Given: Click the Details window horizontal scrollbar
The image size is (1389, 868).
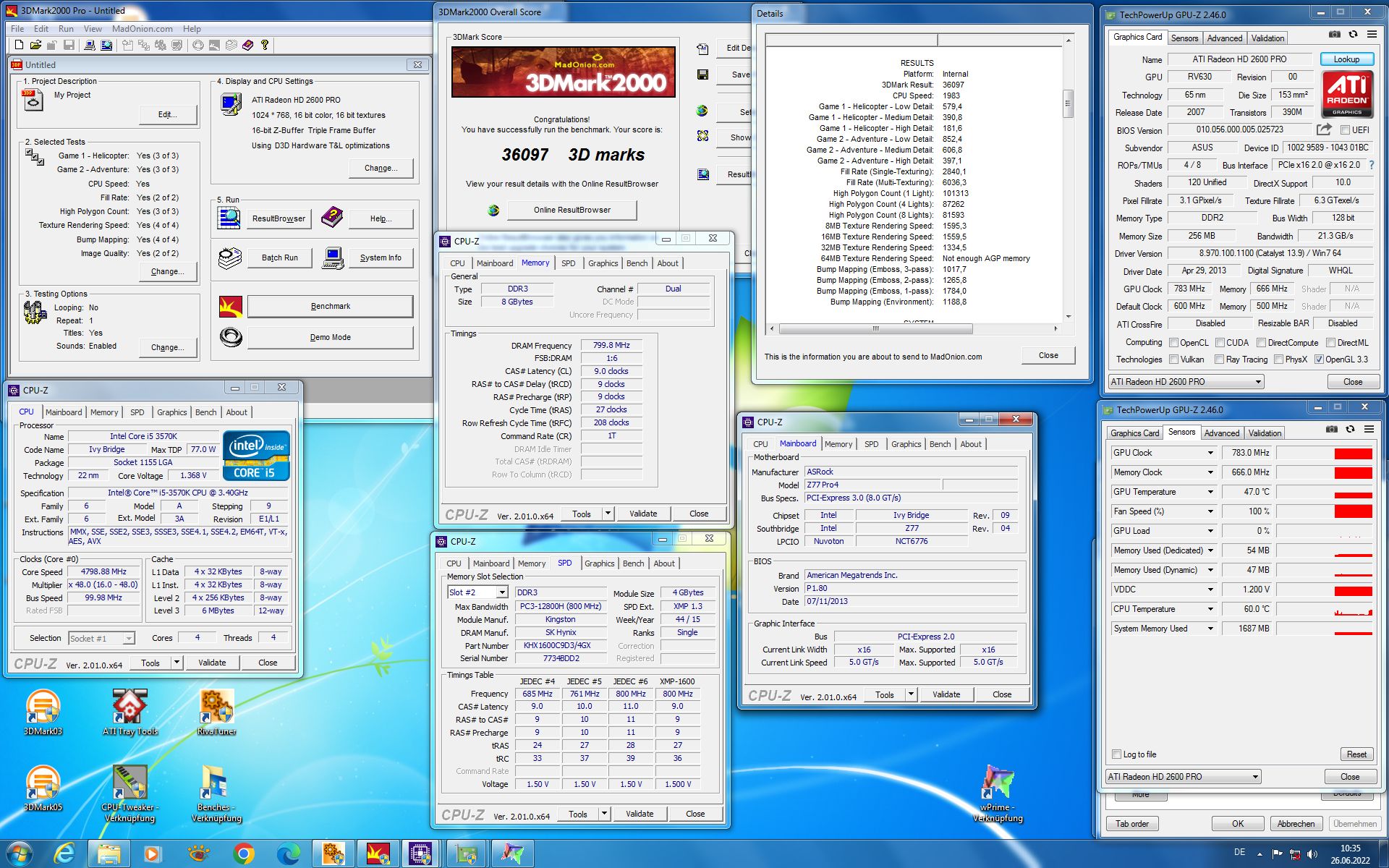Looking at the screenshot, I should click(x=914, y=328).
